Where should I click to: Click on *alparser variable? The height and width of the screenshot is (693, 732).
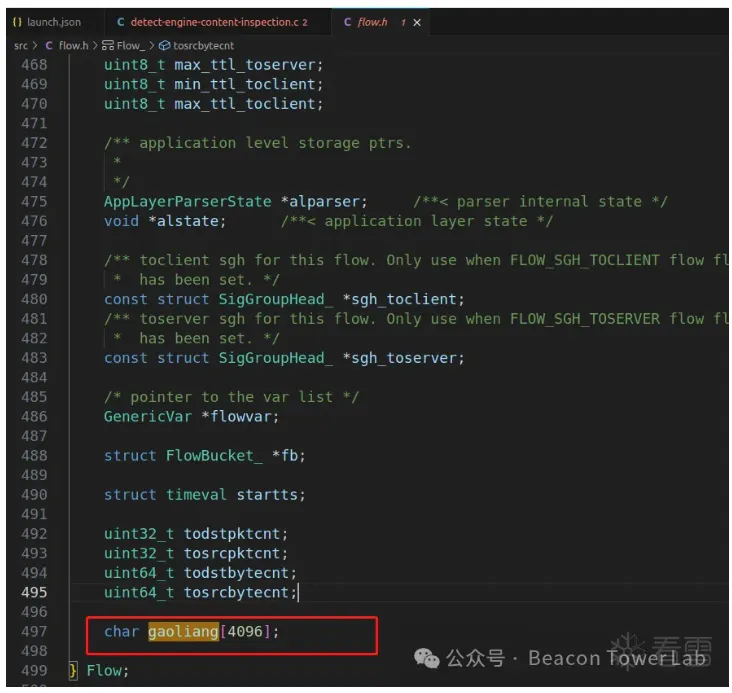click(x=320, y=201)
